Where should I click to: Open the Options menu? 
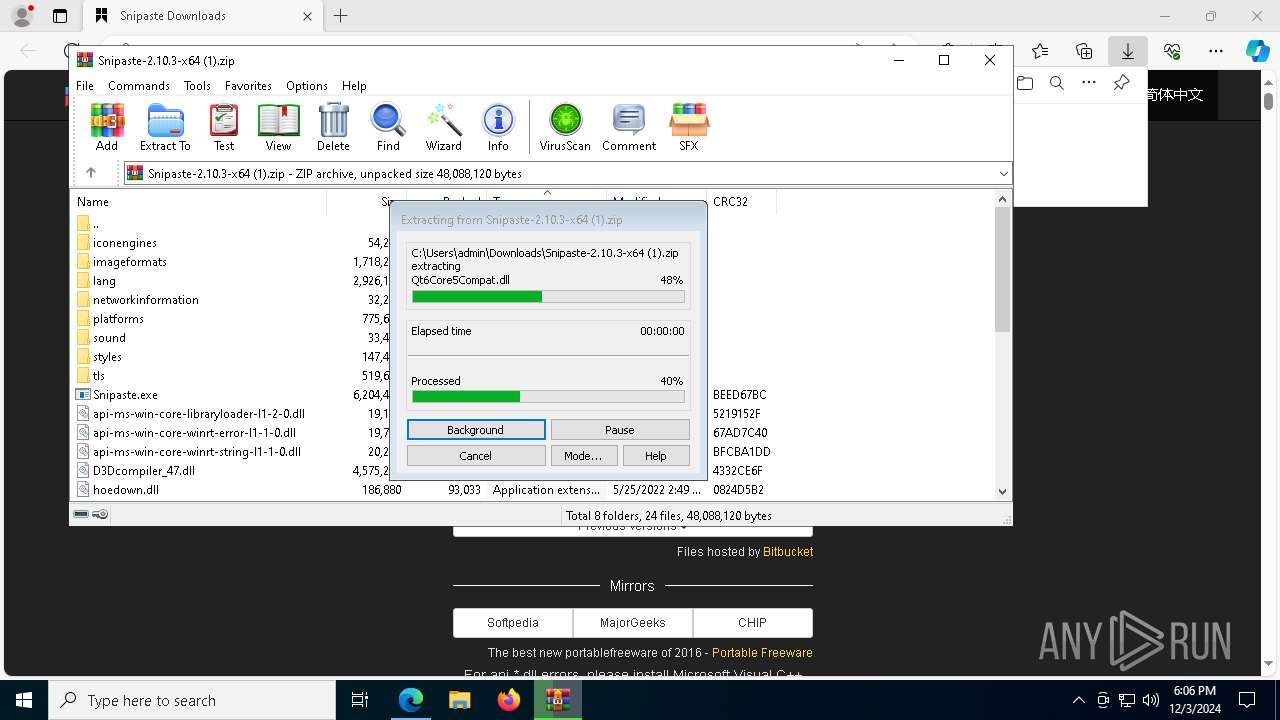click(x=307, y=86)
